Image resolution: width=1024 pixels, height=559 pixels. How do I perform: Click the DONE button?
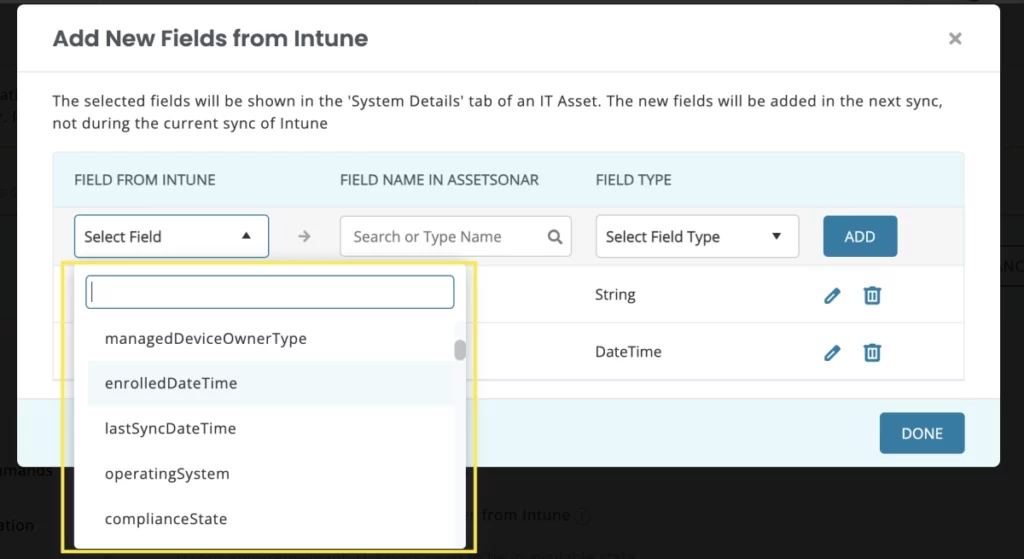921,433
